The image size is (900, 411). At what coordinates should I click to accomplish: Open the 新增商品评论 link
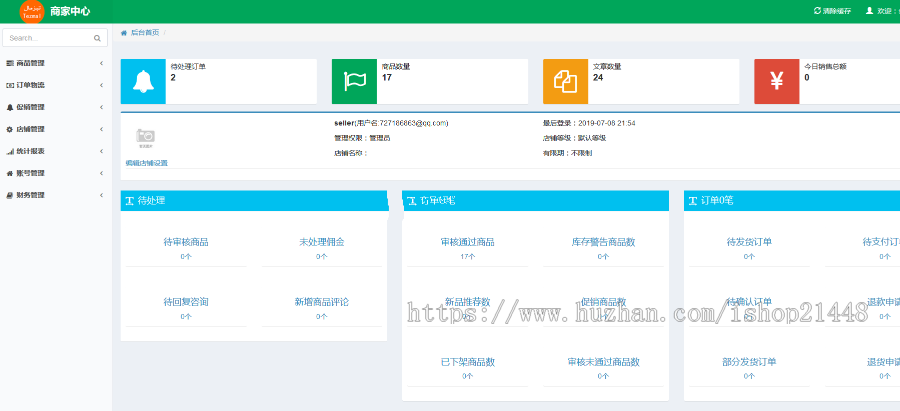321,302
